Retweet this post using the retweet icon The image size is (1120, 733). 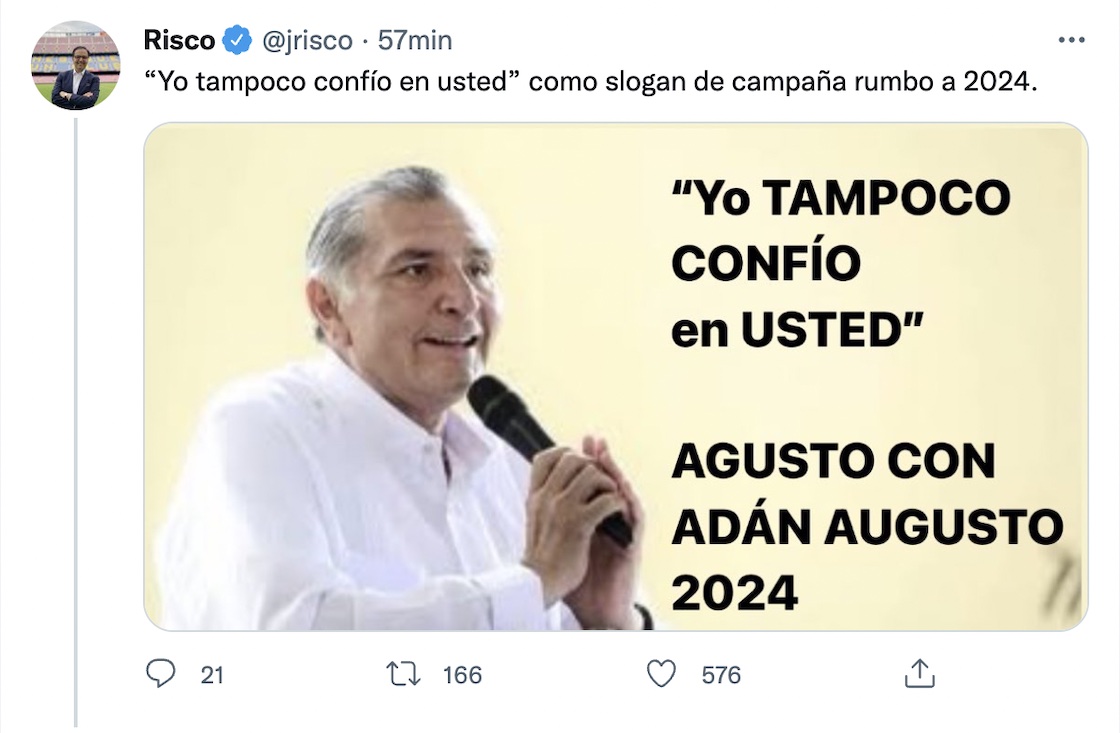point(404,674)
